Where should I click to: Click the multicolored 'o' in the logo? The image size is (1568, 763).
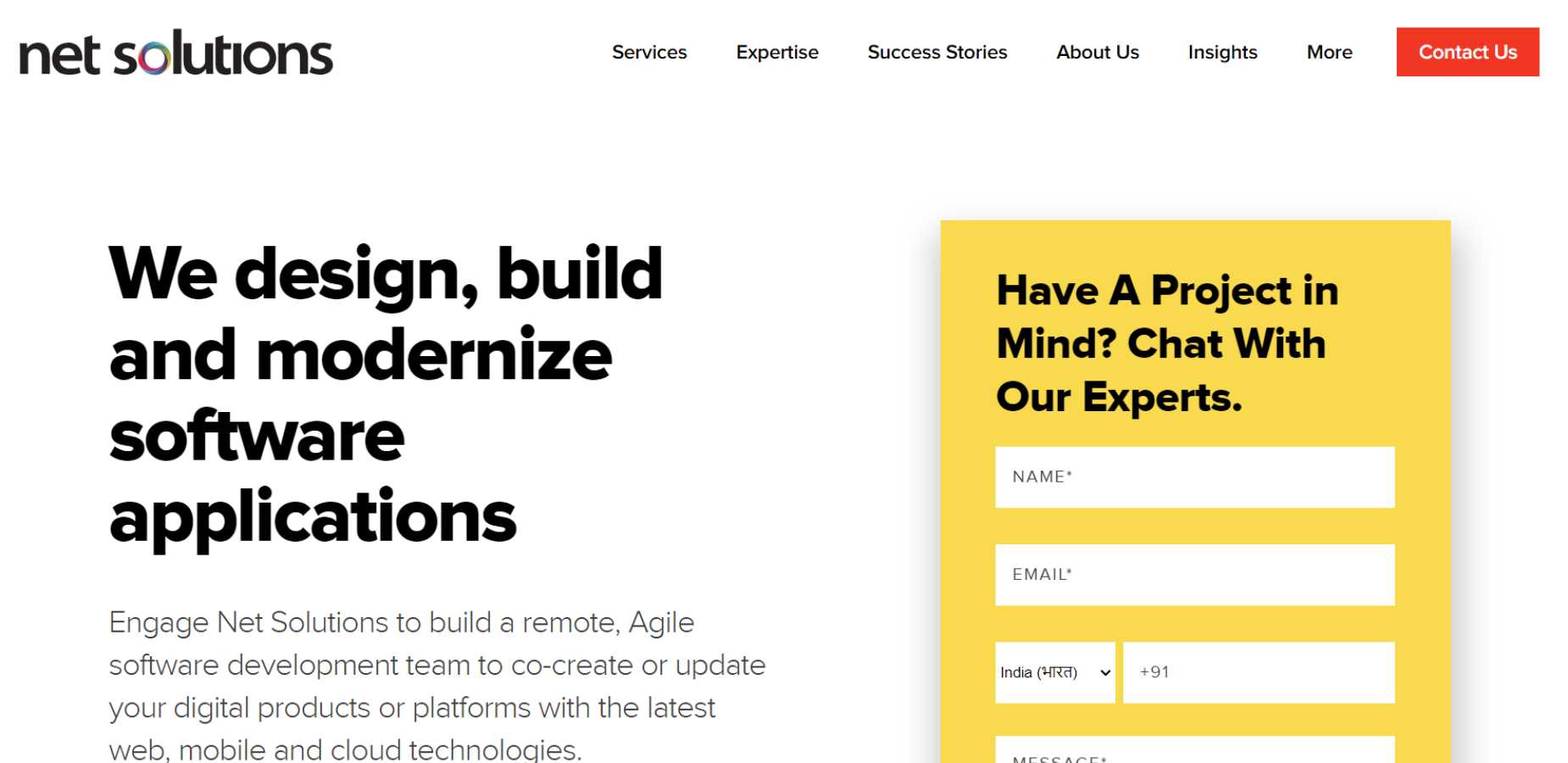153,58
